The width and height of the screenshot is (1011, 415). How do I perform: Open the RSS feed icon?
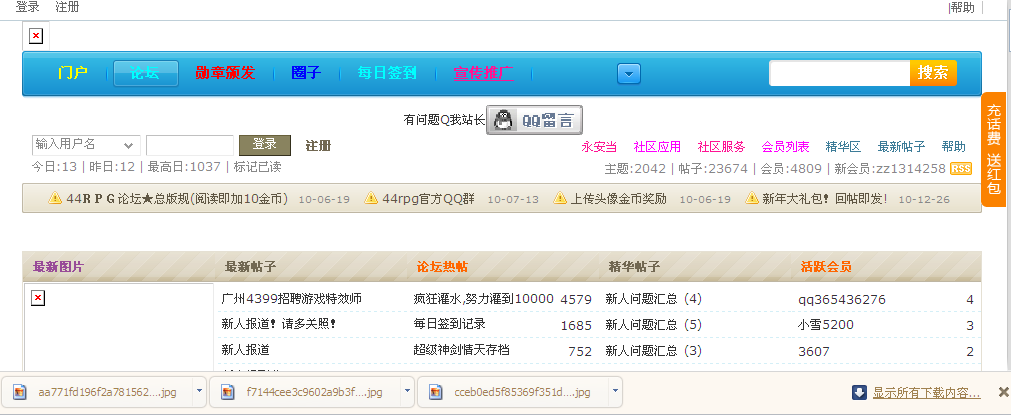(961, 169)
